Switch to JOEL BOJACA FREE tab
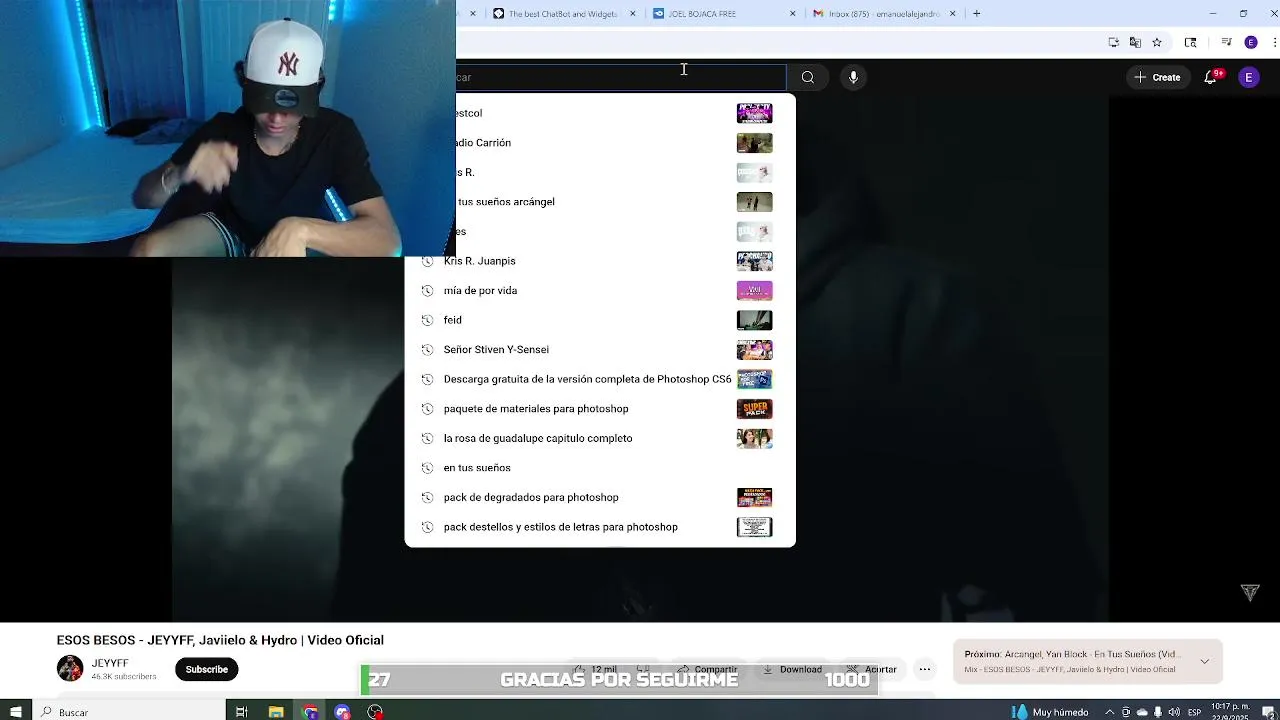1280x720 pixels. pyautogui.click(x=724, y=14)
